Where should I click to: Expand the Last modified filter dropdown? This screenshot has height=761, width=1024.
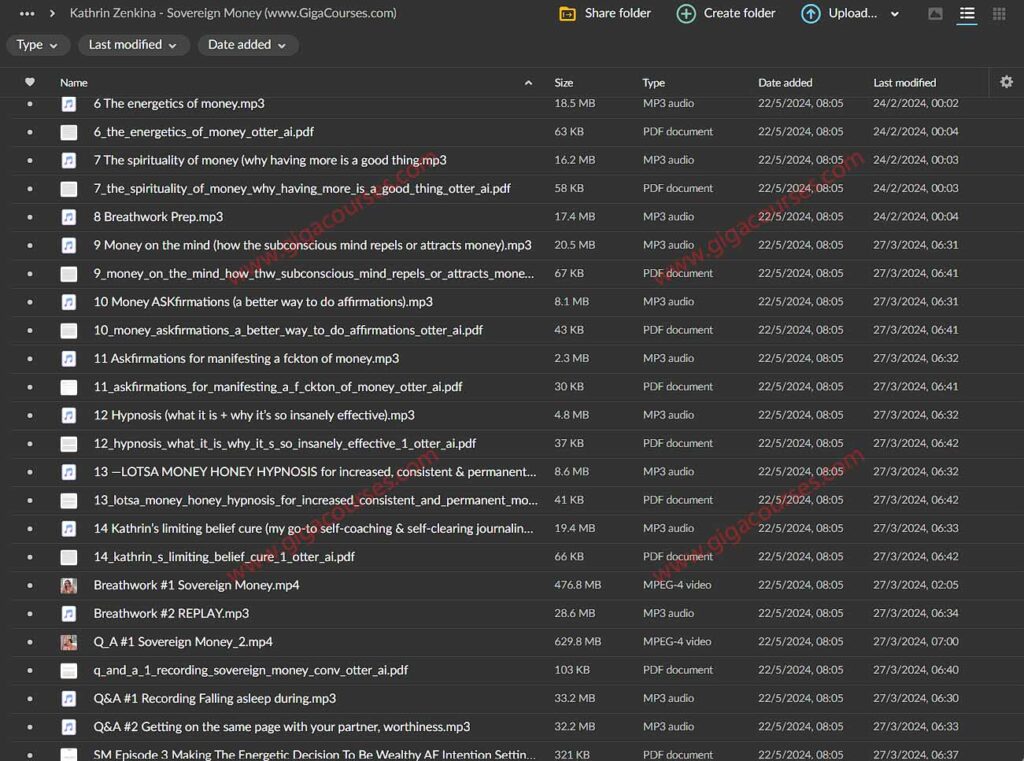click(x=132, y=45)
